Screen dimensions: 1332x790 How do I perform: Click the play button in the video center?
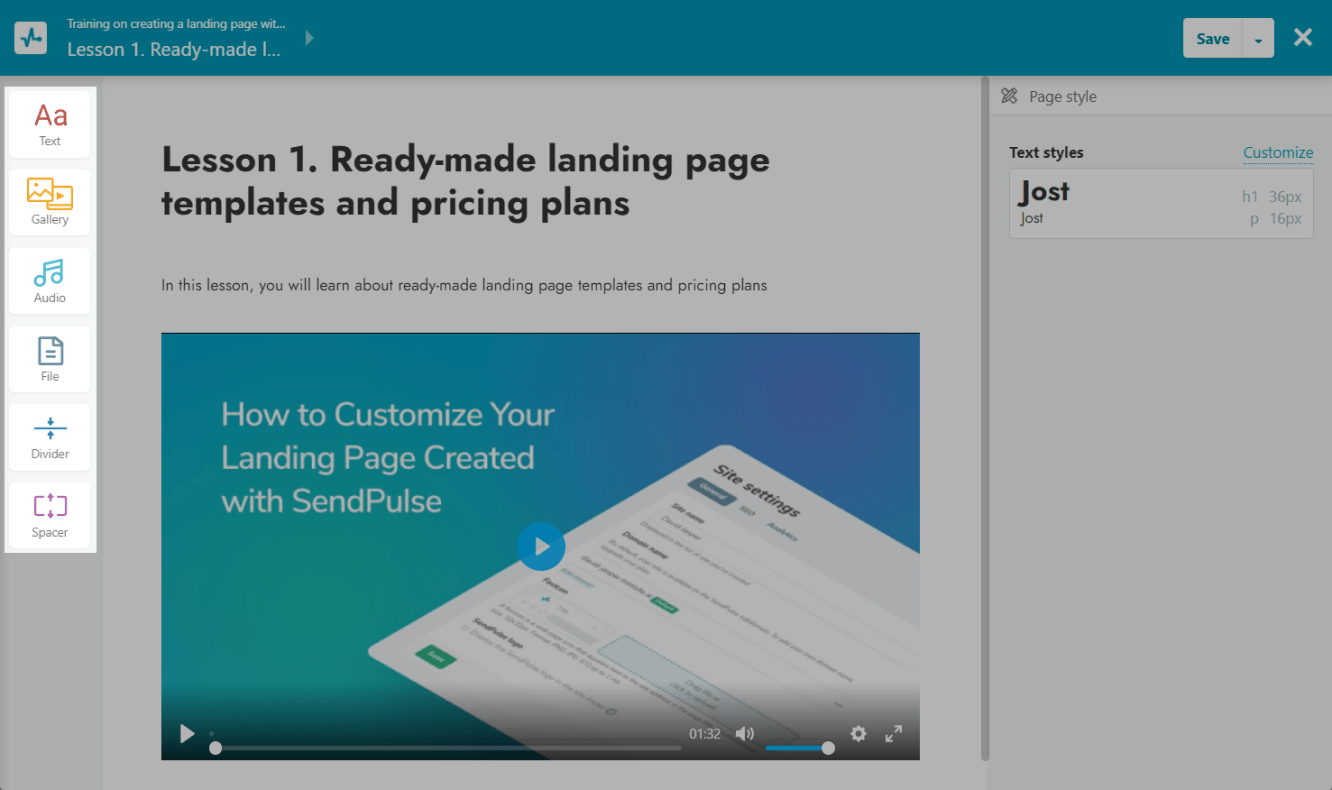point(541,547)
